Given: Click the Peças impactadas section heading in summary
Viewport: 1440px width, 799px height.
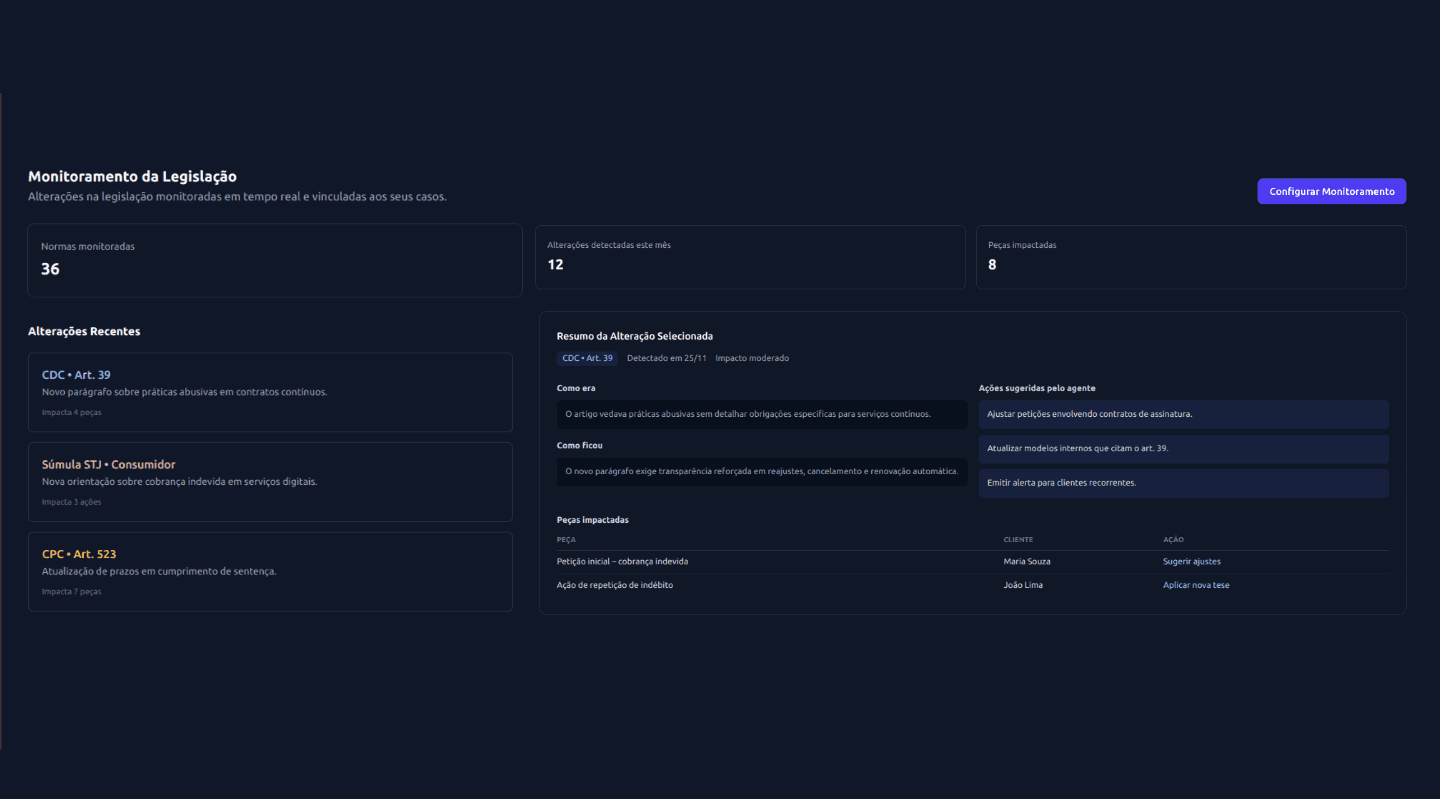Looking at the screenshot, I should point(593,520).
